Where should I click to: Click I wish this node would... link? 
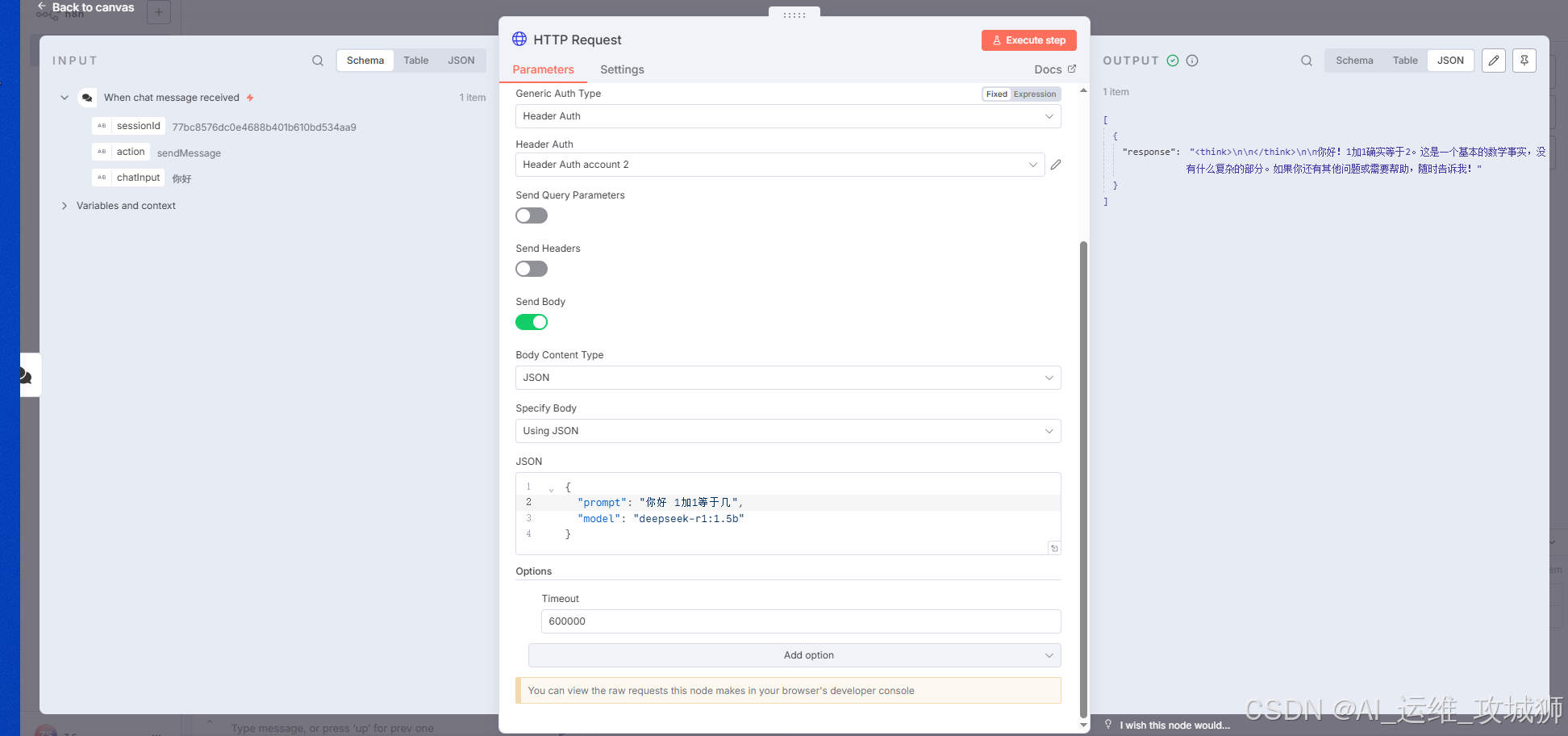click(x=1174, y=725)
